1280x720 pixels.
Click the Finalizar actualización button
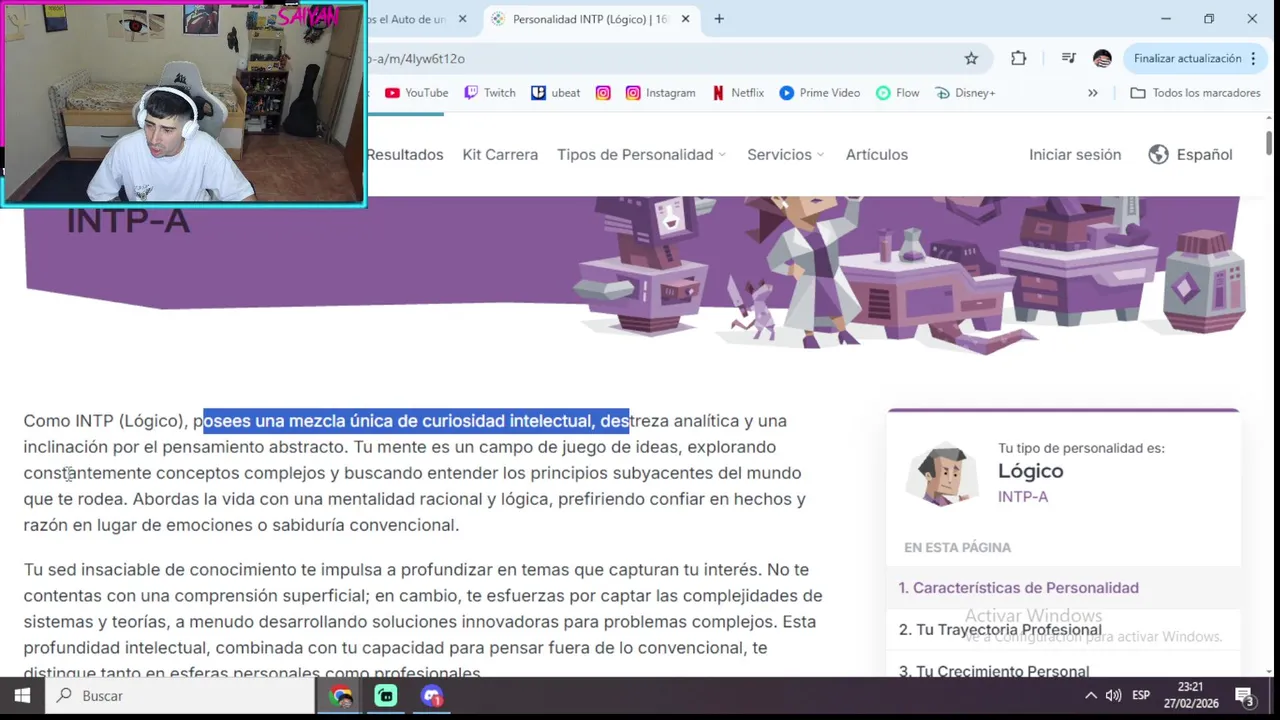[1187, 59]
